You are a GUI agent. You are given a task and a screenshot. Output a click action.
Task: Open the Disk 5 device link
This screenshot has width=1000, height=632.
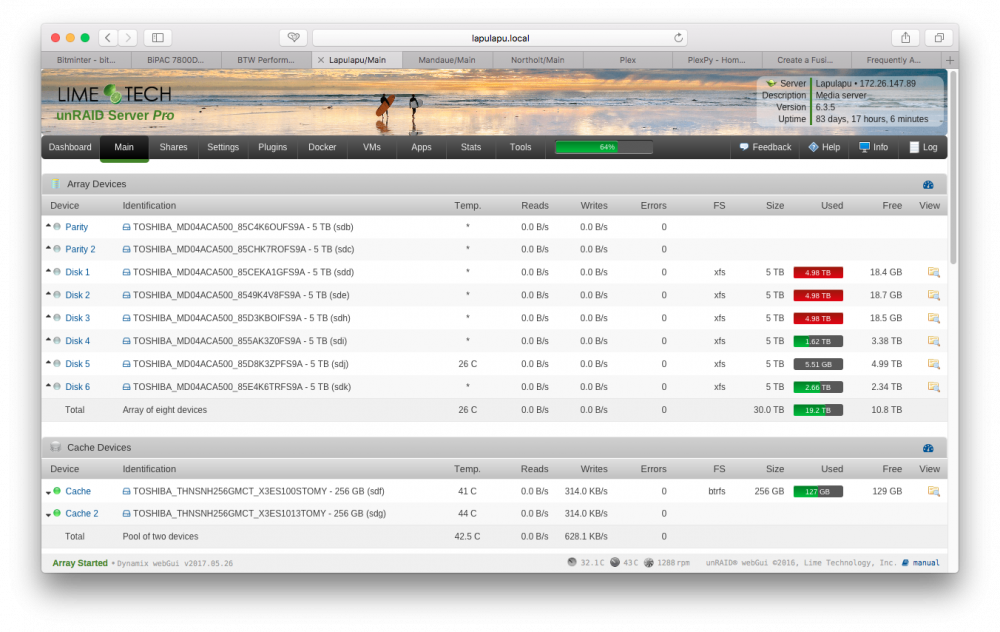pyautogui.click(x=78, y=364)
